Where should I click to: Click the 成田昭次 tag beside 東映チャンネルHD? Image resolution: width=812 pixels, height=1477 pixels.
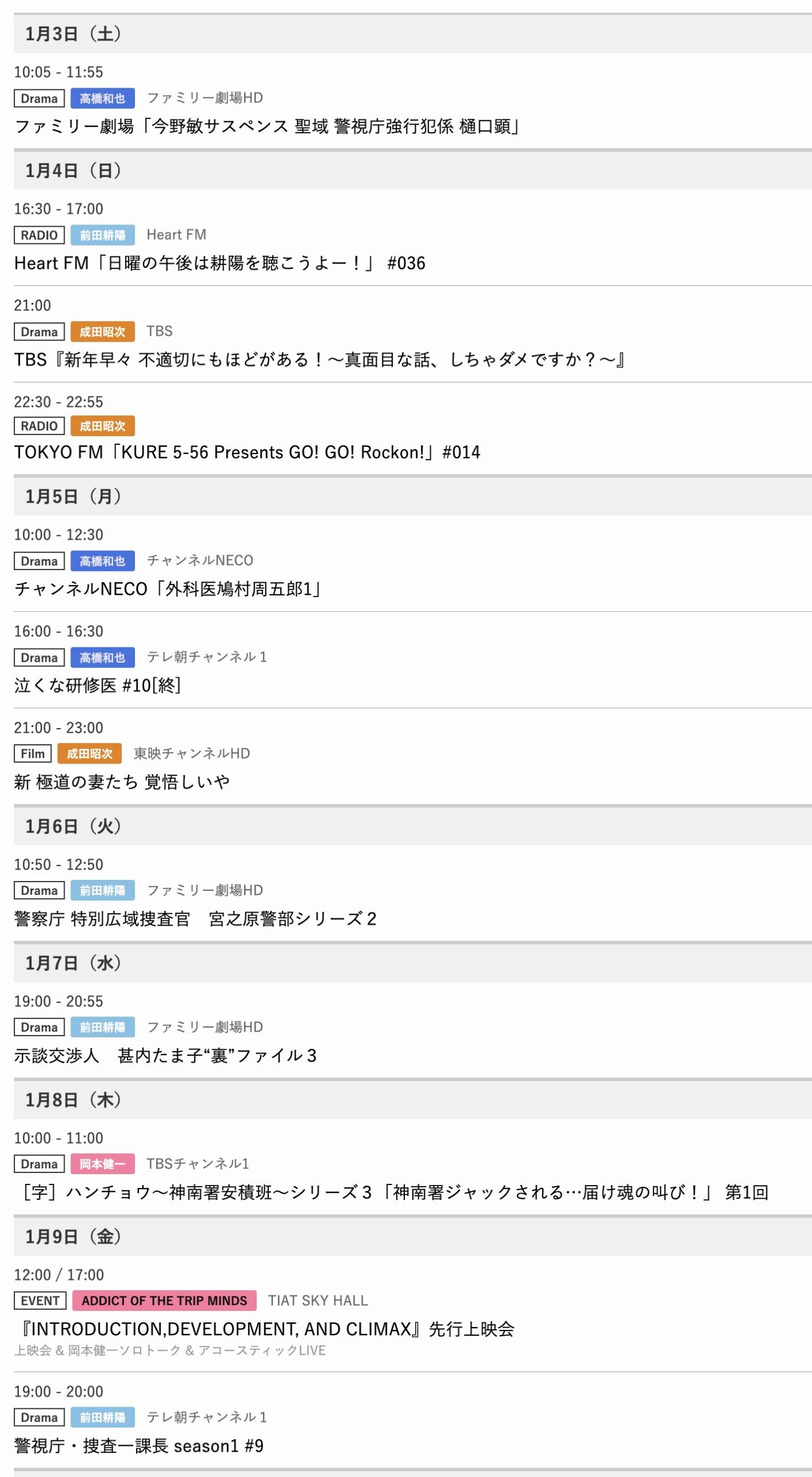click(x=89, y=754)
